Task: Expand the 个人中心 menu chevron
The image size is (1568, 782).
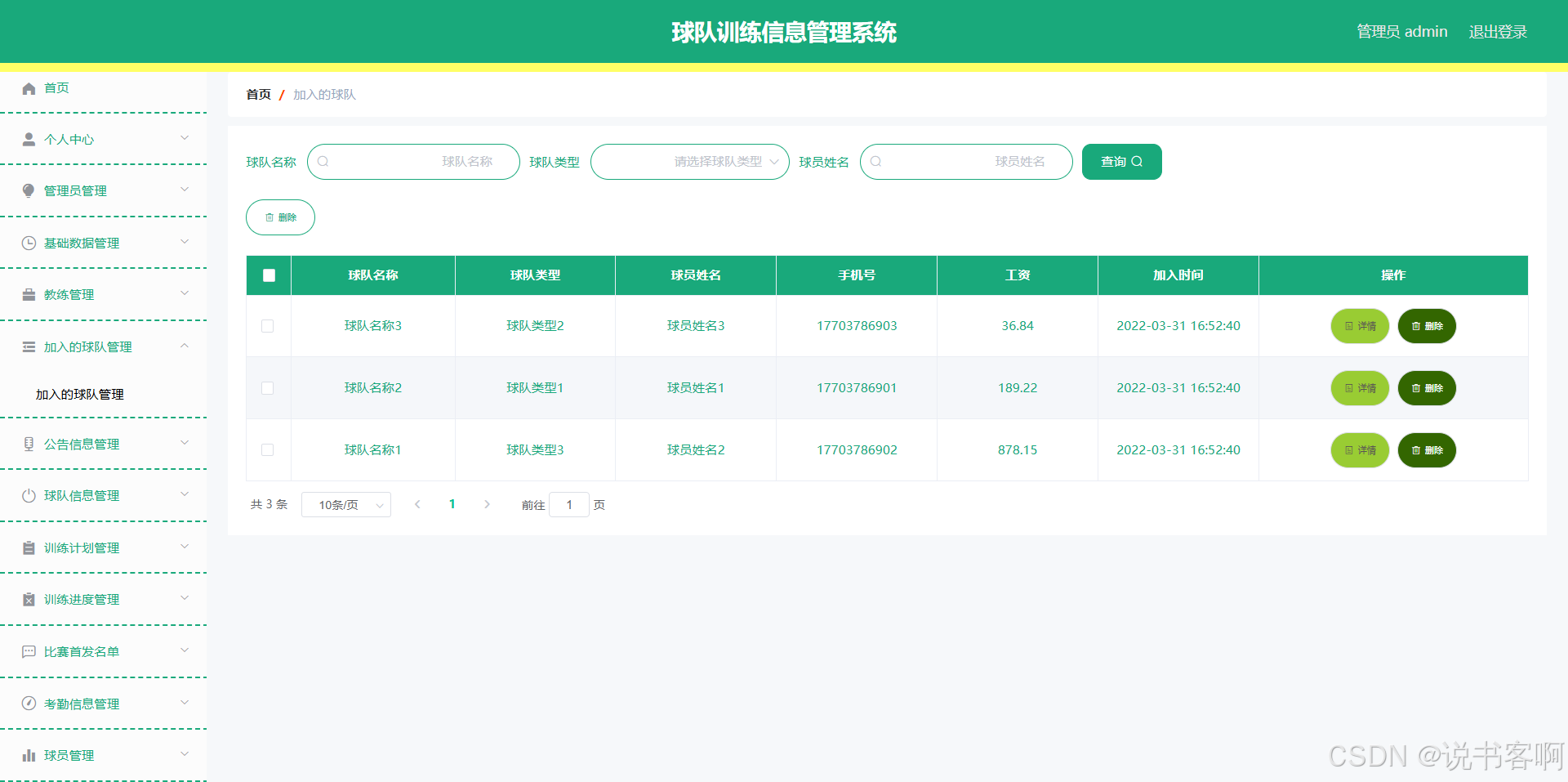Action: (x=185, y=138)
